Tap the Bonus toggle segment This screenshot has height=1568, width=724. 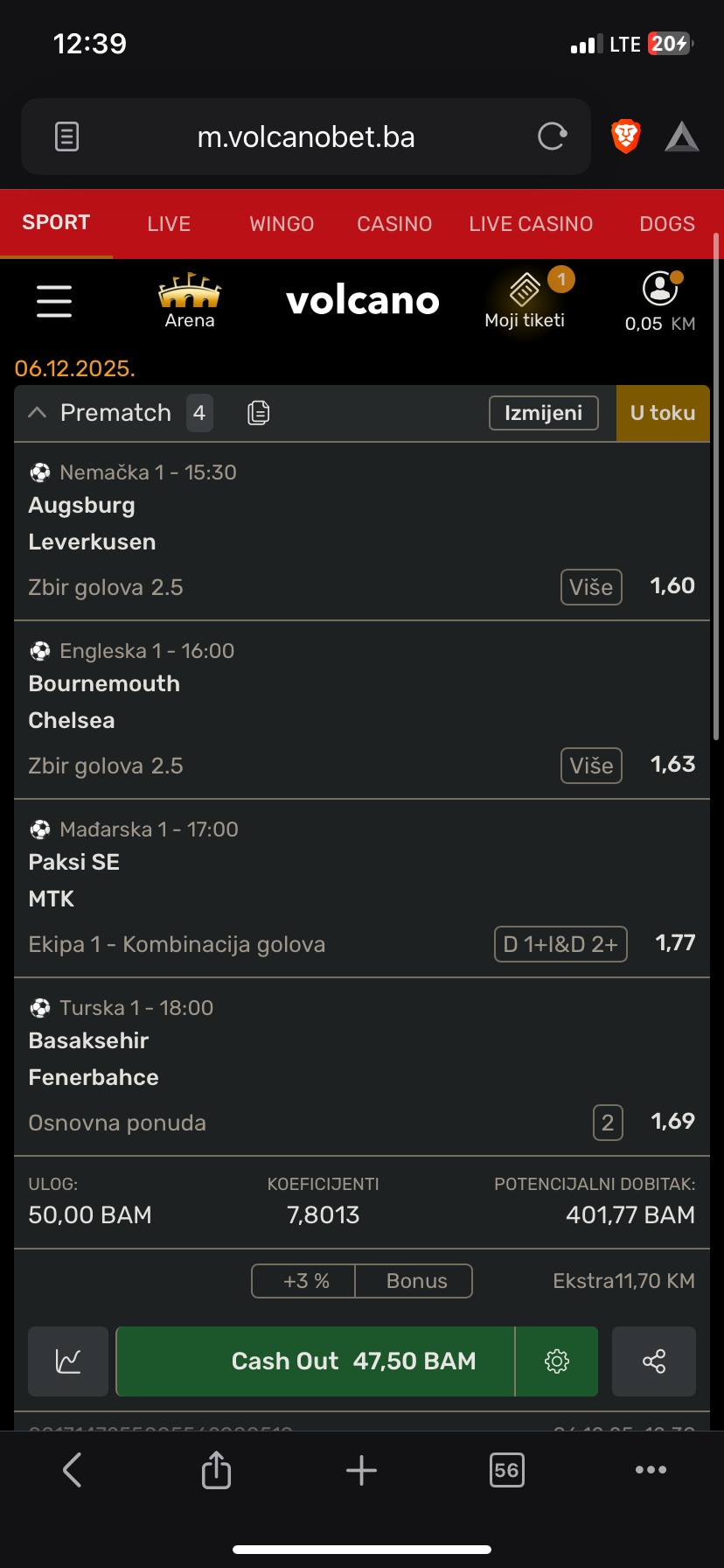(x=416, y=1281)
